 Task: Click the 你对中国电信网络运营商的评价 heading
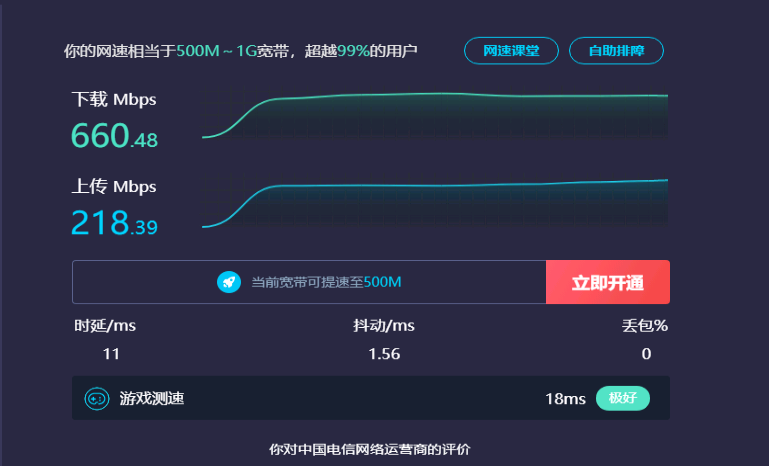pos(370,449)
